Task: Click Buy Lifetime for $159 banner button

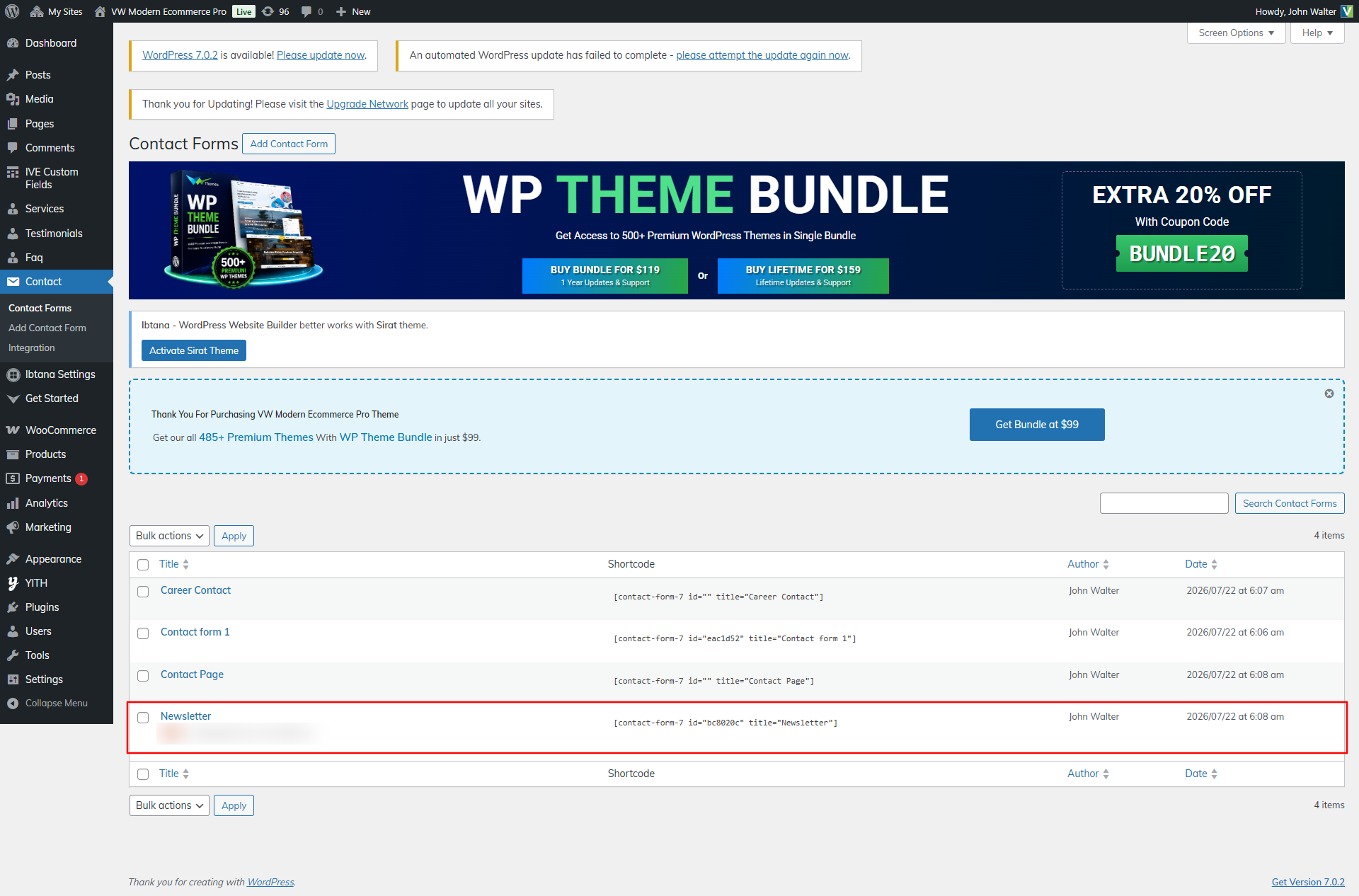Action: [803, 275]
